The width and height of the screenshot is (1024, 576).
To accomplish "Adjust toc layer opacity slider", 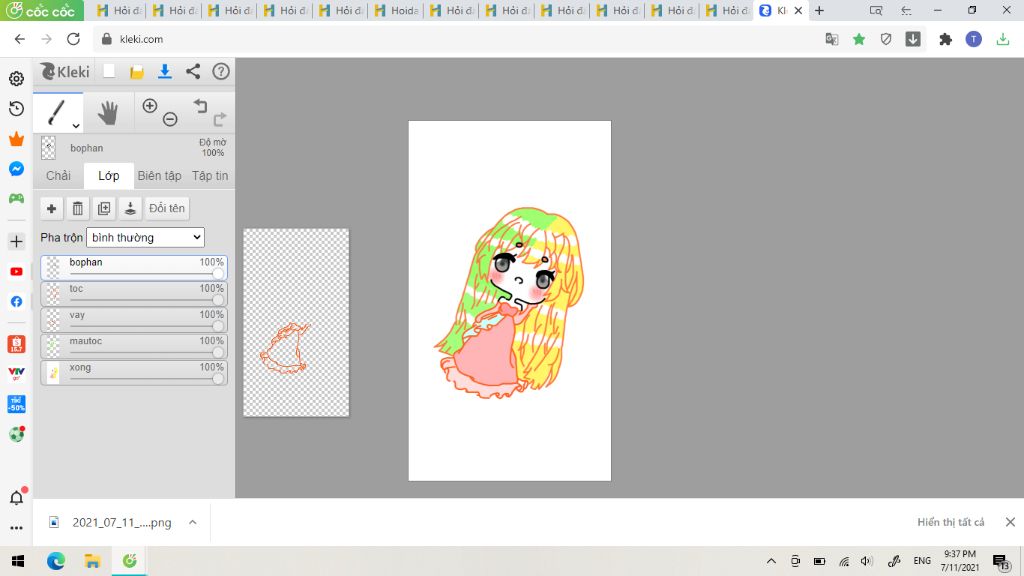I will tap(217, 300).
